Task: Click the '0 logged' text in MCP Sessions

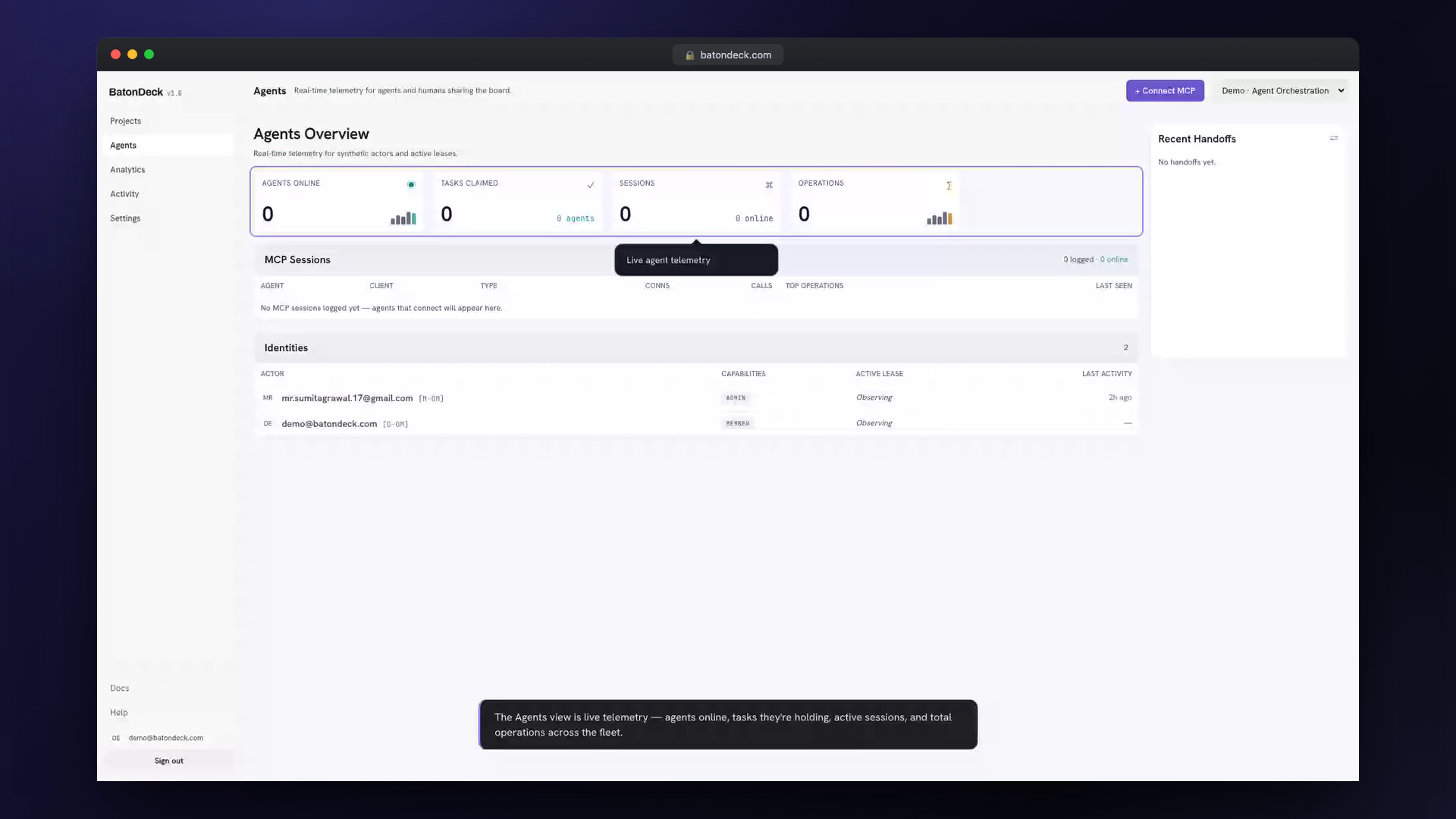Action: coord(1078,259)
